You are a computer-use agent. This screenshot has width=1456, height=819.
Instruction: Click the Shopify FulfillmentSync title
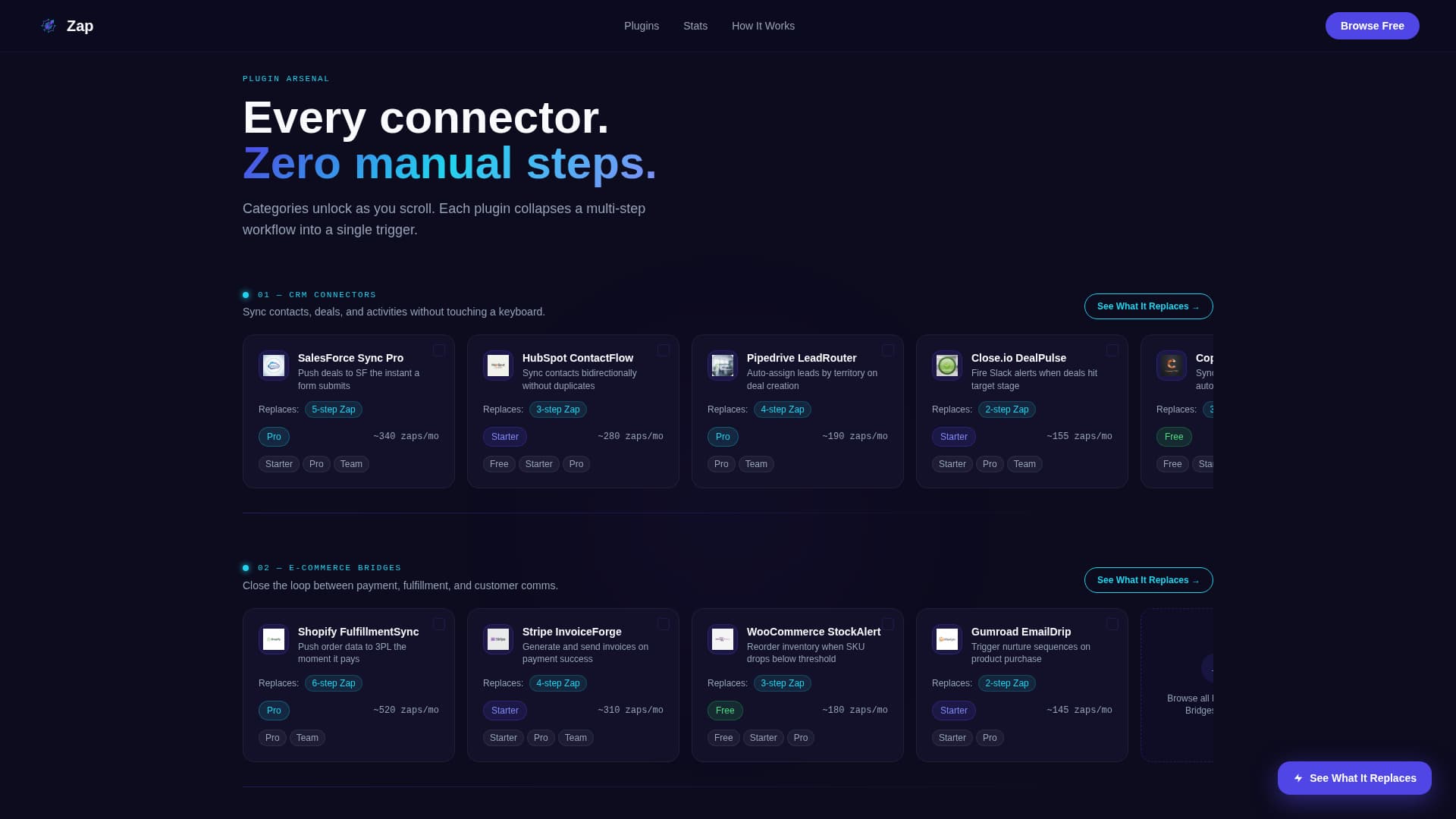pos(358,632)
